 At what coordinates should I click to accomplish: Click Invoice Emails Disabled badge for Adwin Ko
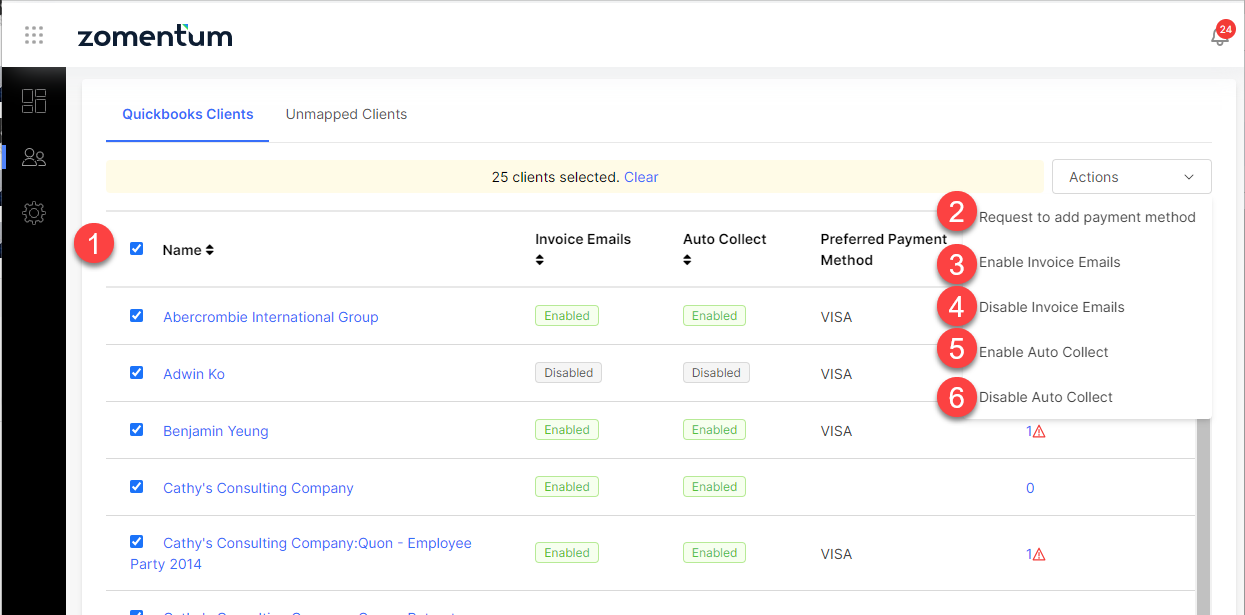coord(568,373)
